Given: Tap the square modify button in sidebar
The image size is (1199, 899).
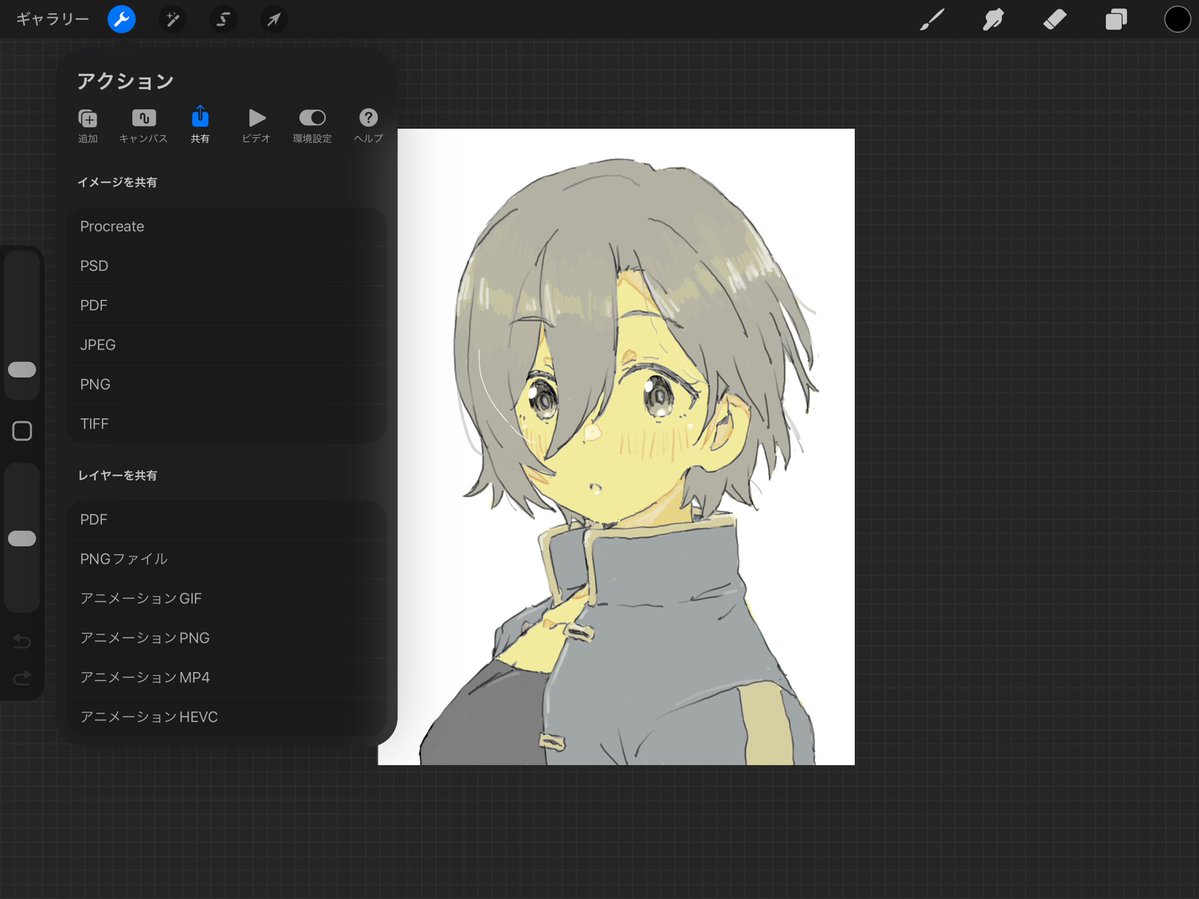Looking at the screenshot, I should pyautogui.click(x=22, y=431).
